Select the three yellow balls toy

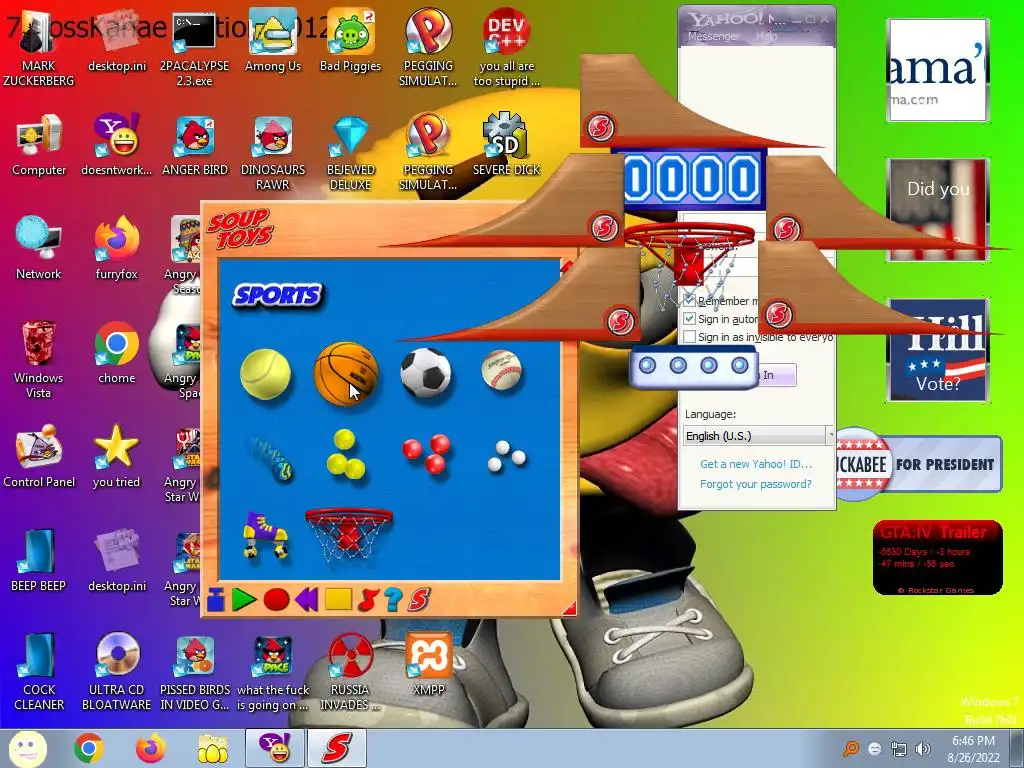point(345,455)
